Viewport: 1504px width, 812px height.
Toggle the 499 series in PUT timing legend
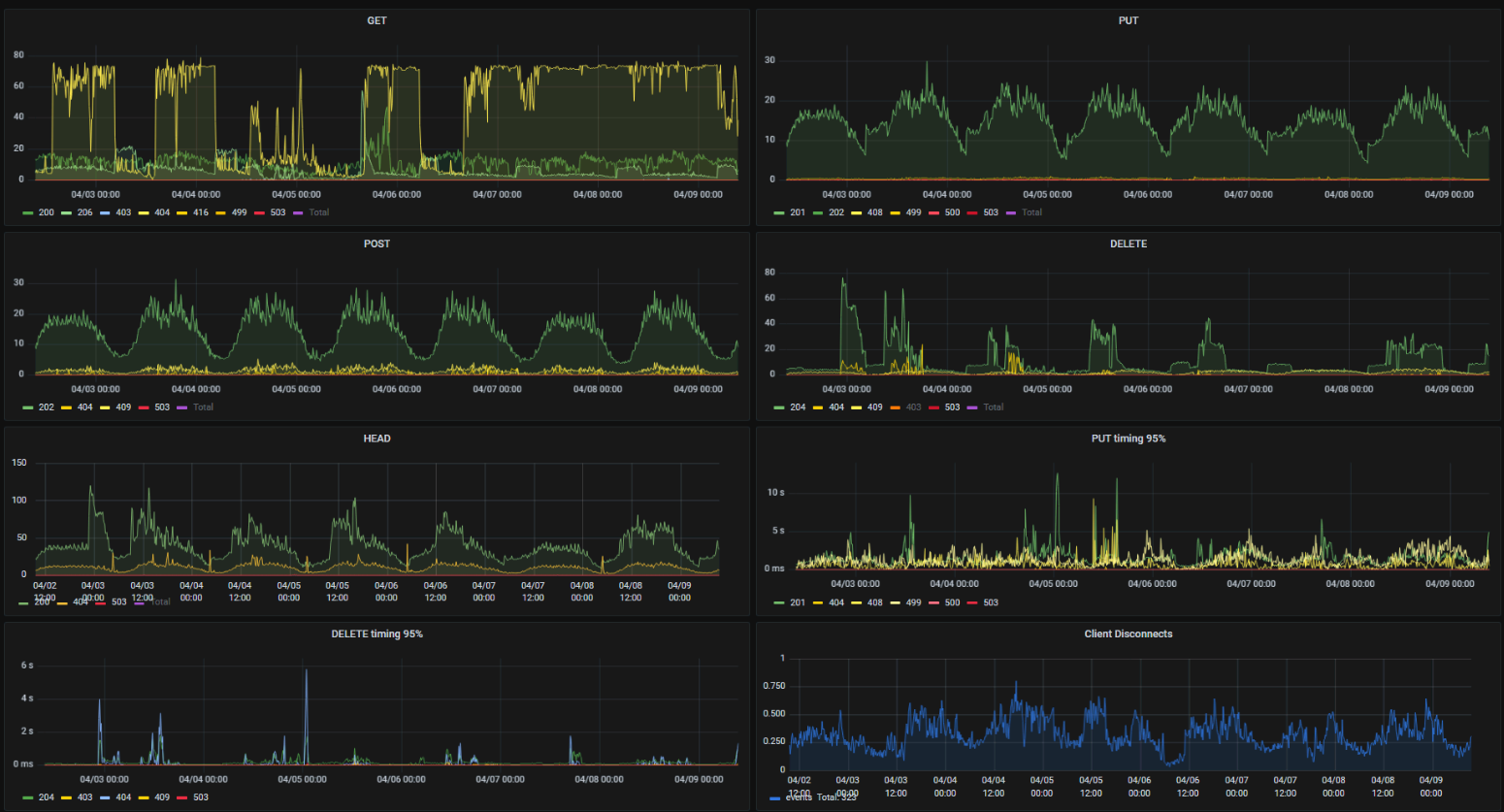(913, 602)
